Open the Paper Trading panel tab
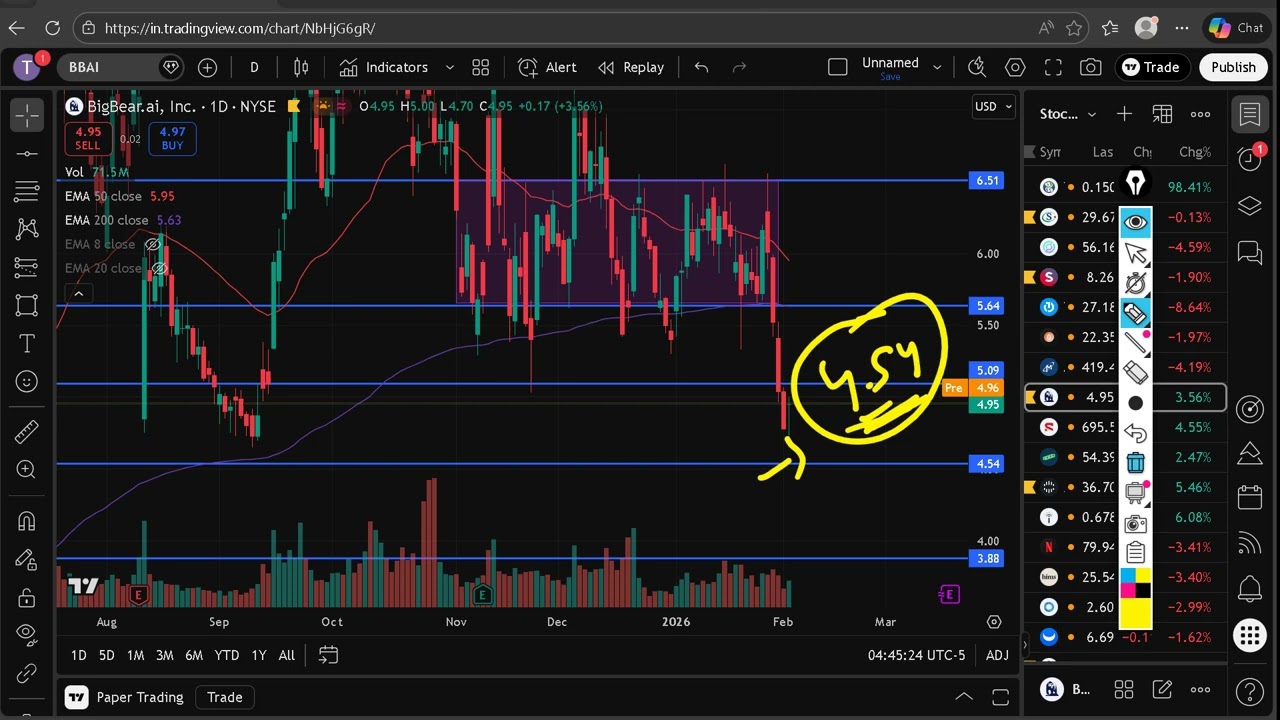Viewport: 1280px width, 720px height. coord(125,697)
